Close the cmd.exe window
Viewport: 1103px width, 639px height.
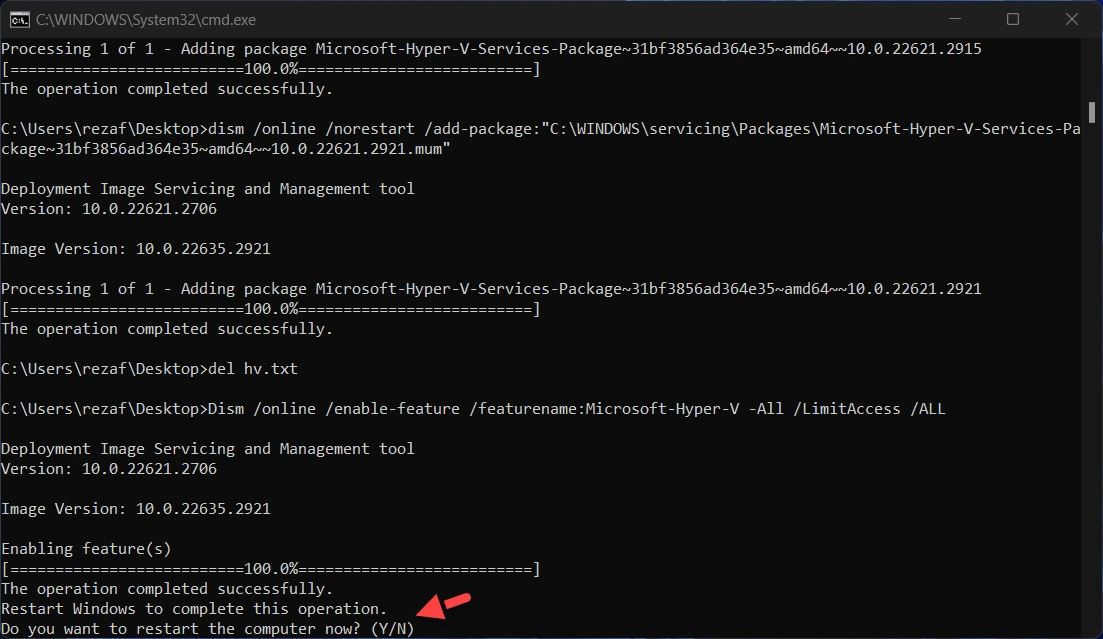pos(1071,19)
